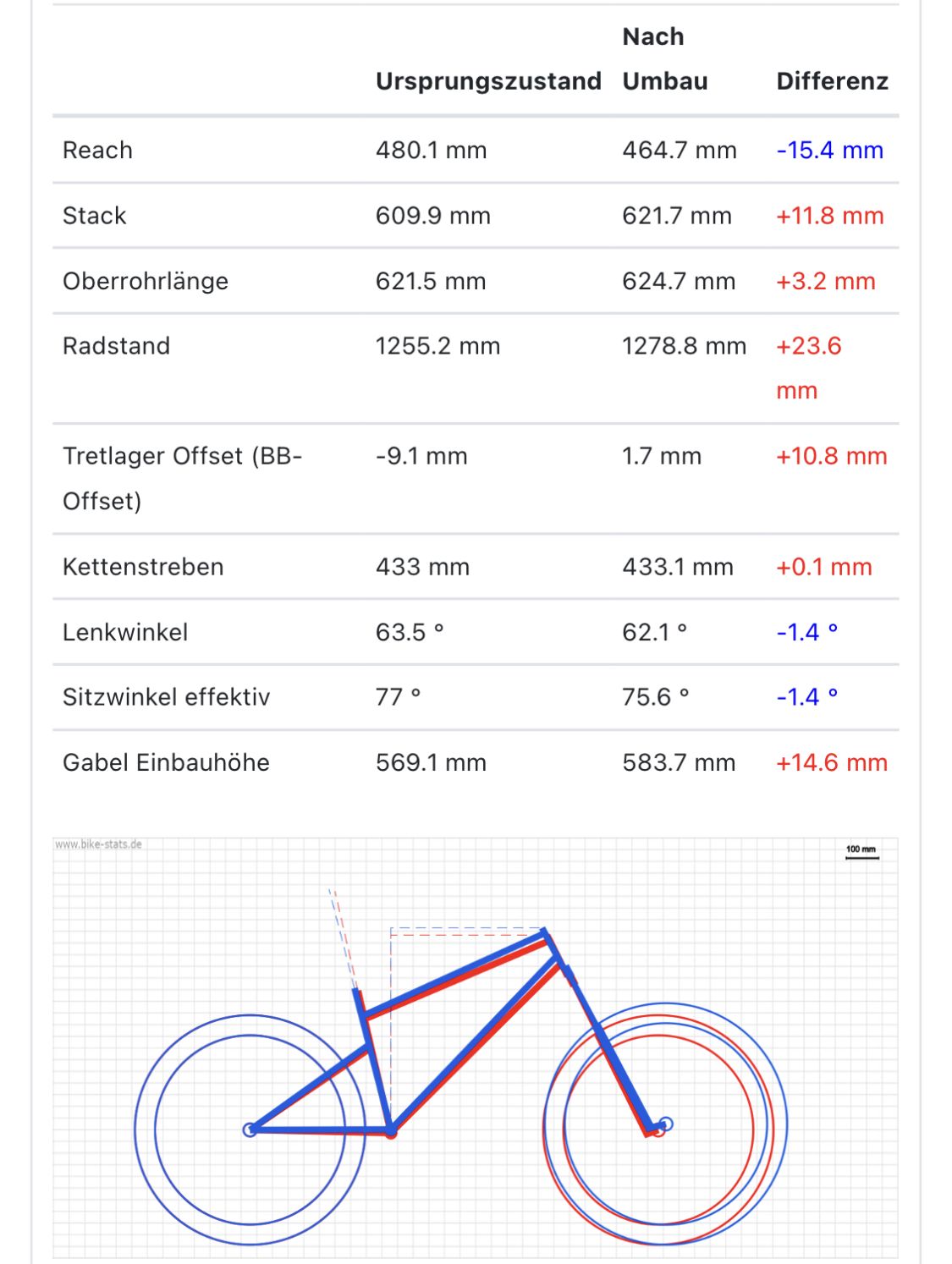Click the front wheel axle circle
This screenshot has width=952, height=1264.
666,1124
